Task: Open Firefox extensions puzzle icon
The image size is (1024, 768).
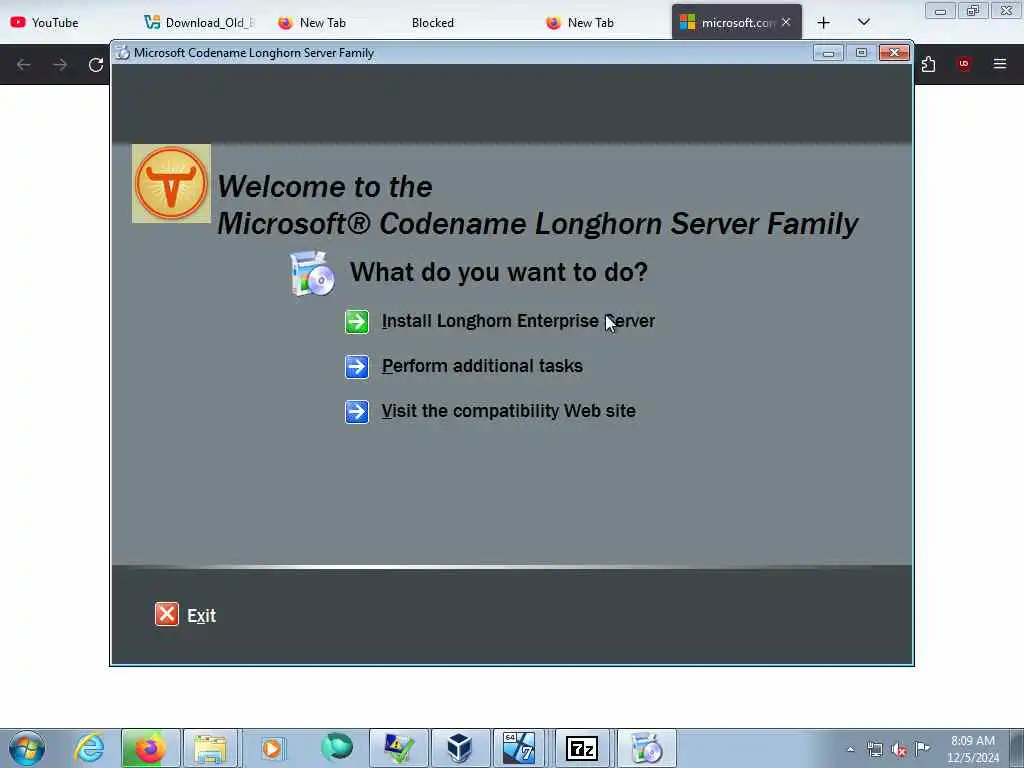Action: tap(929, 64)
